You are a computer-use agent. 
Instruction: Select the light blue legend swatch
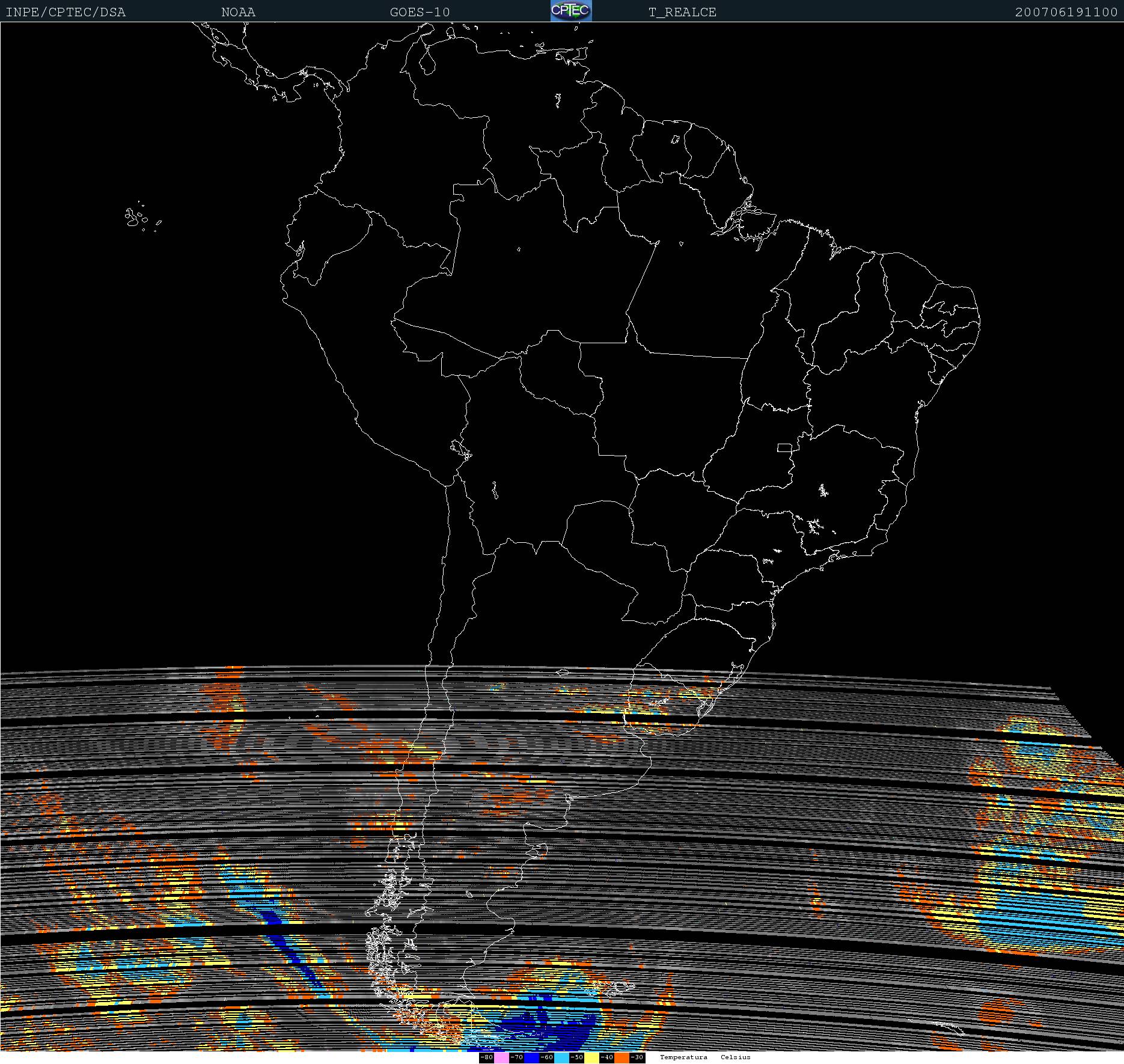(x=561, y=1057)
